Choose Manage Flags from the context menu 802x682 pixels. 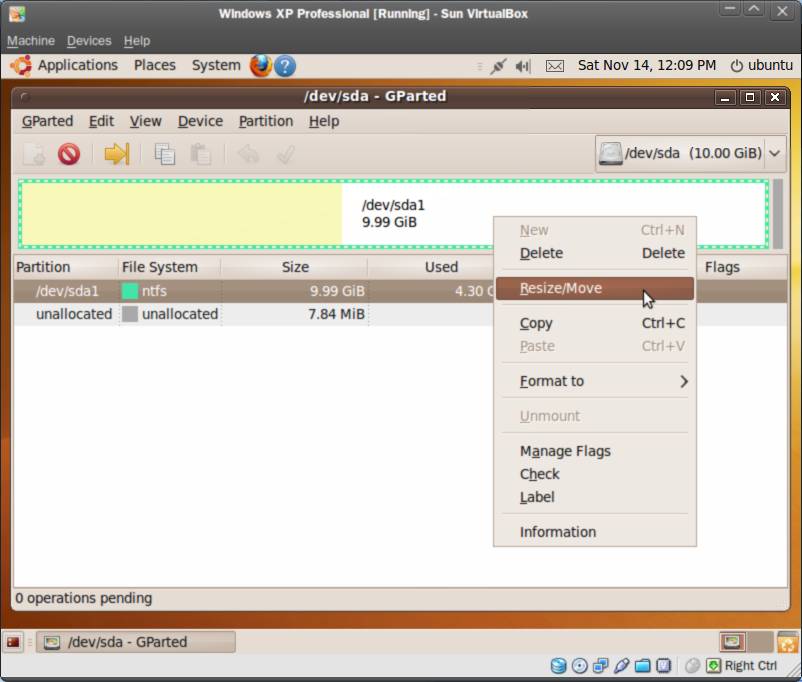pos(595,451)
